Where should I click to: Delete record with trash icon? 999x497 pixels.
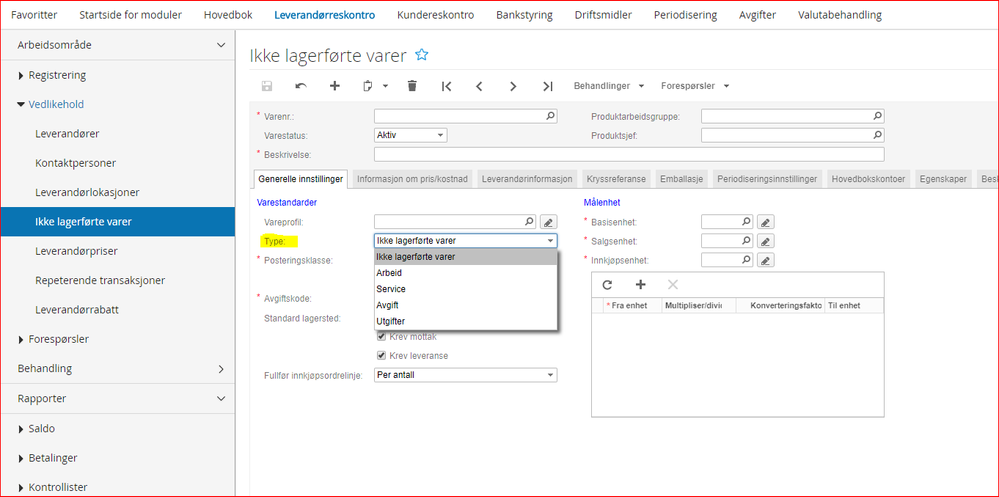click(412, 86)
